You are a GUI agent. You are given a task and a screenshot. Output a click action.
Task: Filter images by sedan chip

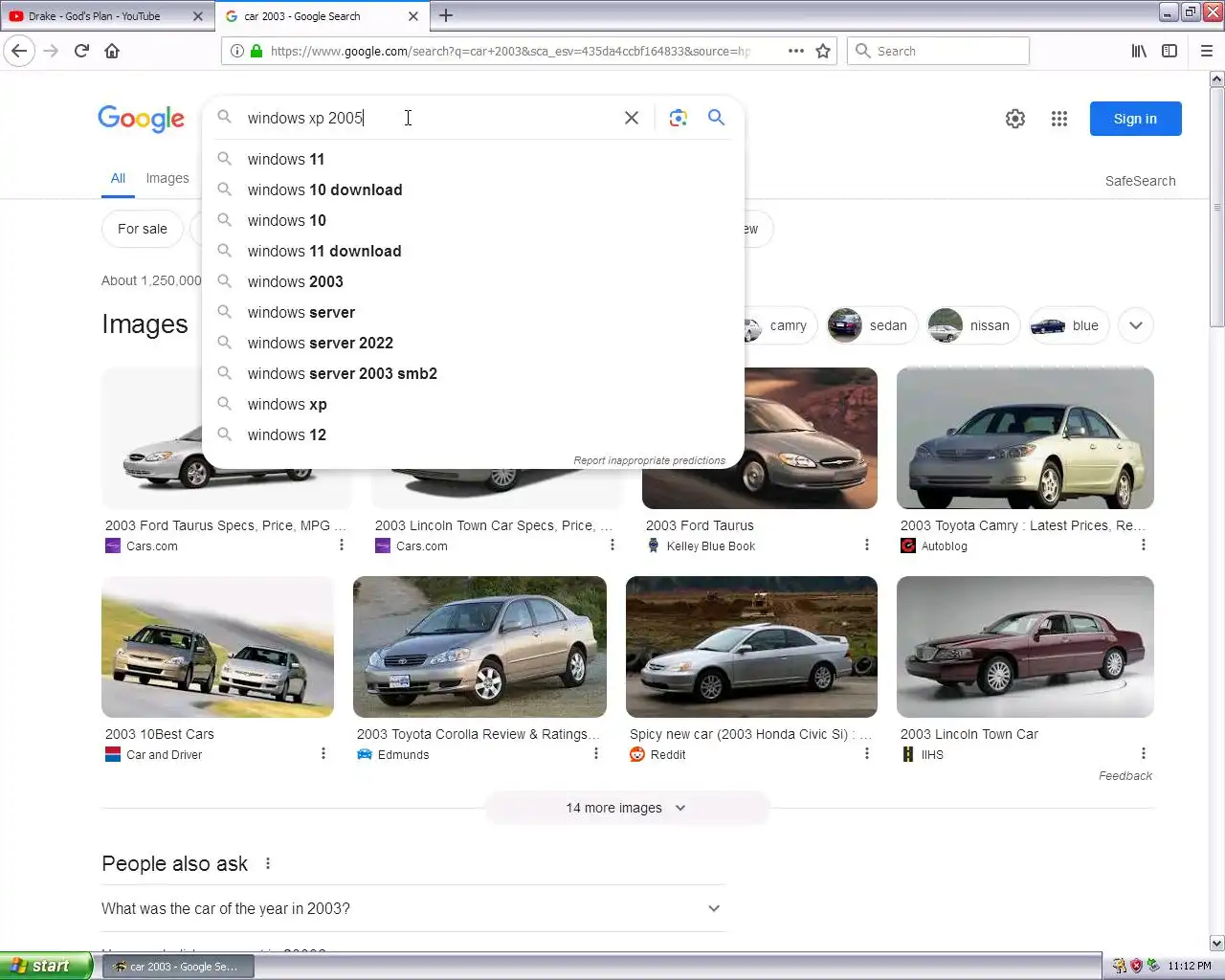(x=872, y=325)
